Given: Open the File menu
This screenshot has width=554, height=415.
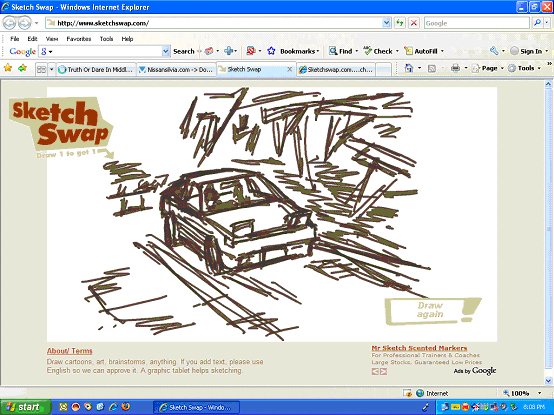Looking at the screenshot, I should (x=15, y=39).
